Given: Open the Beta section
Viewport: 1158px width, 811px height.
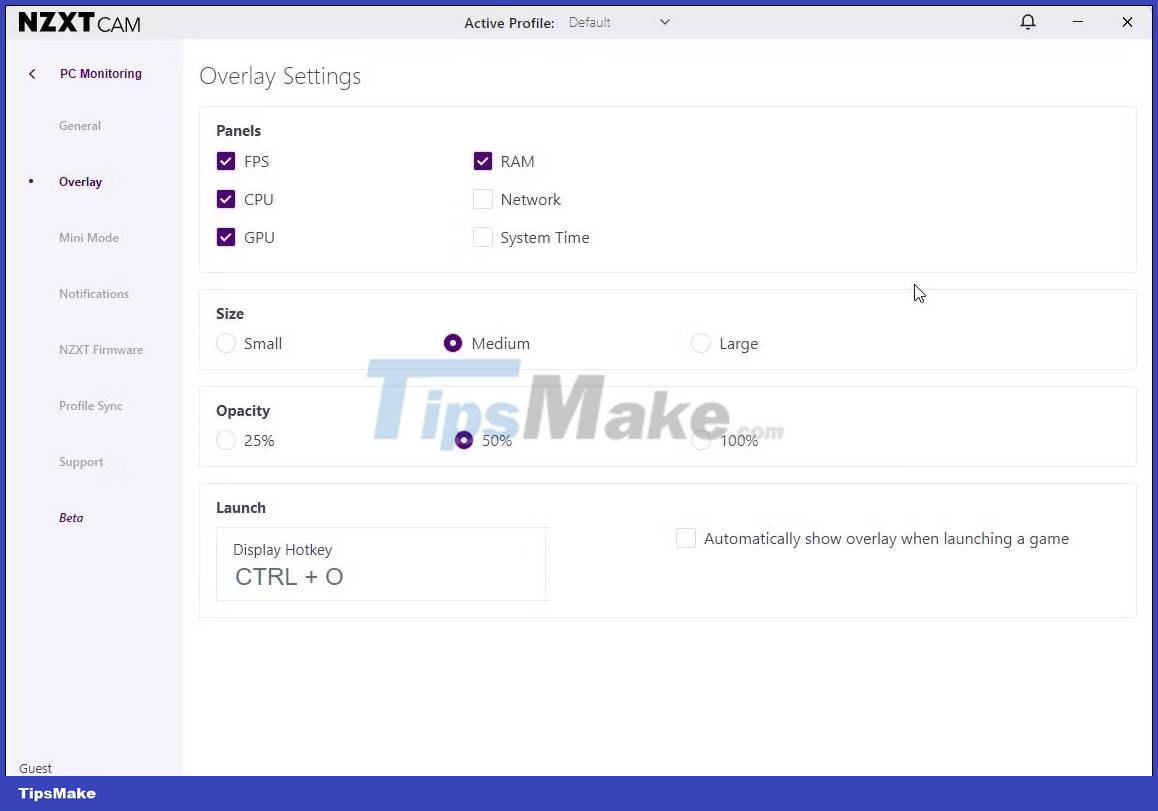Looking at the screenshot, I should pyautogui.click(x=71, y=518).
